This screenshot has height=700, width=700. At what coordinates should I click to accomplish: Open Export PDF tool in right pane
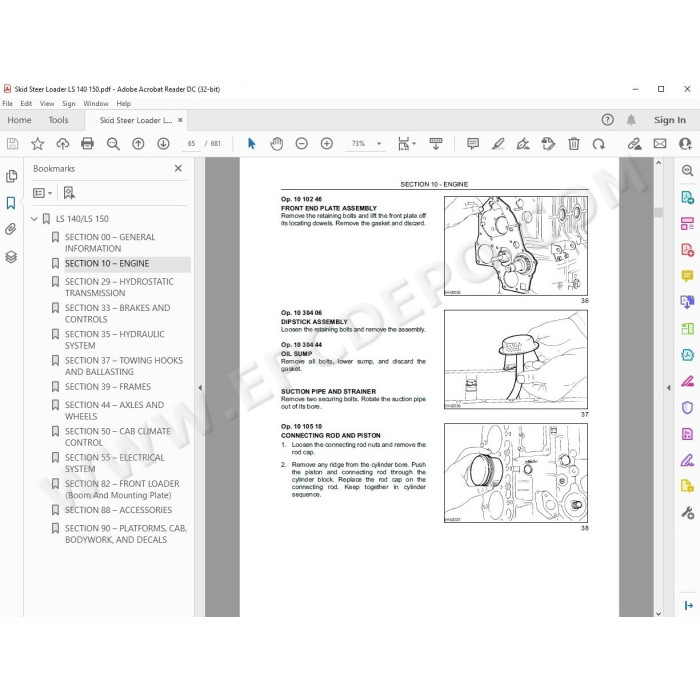[x=687, y=197]
